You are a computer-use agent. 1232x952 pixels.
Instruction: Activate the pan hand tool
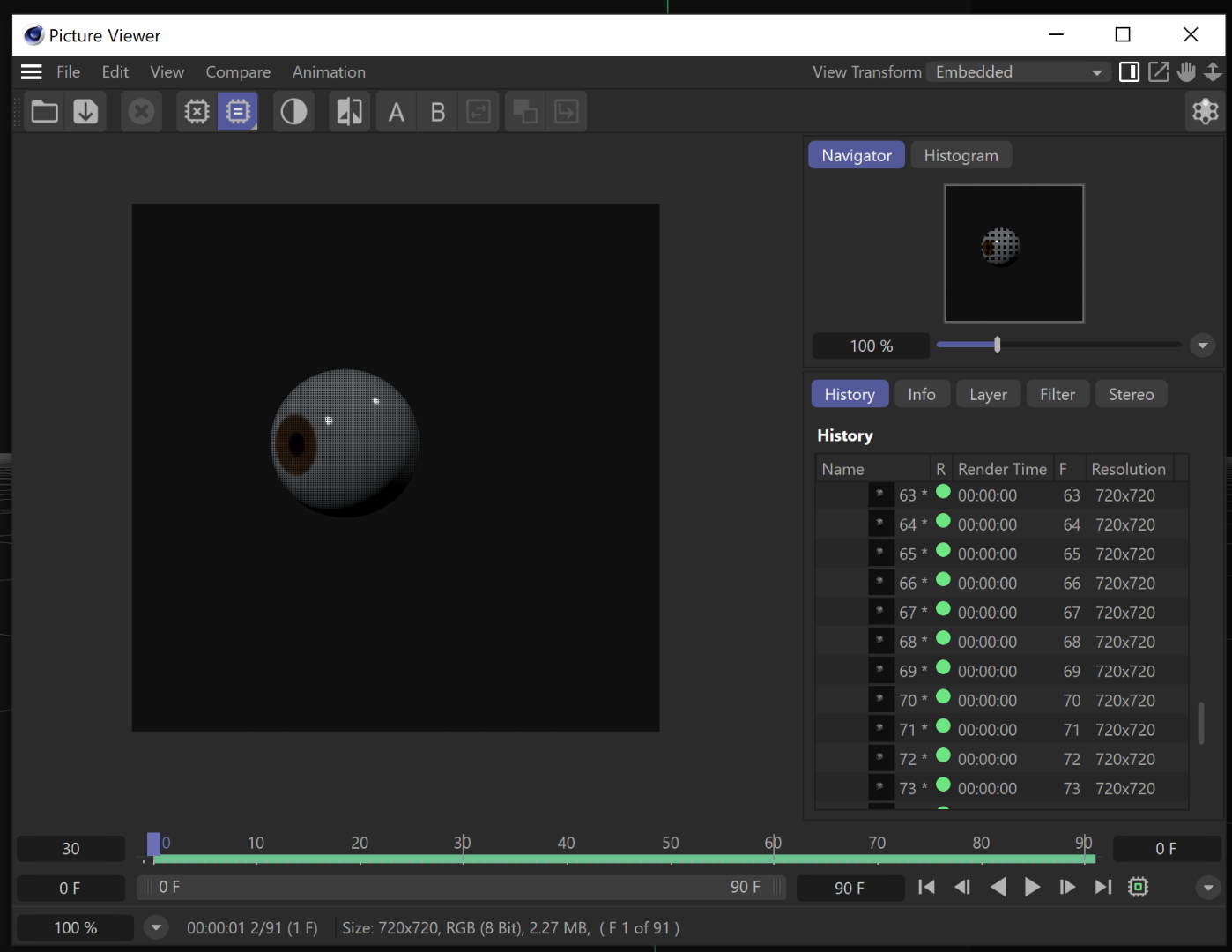point(1186,71)
